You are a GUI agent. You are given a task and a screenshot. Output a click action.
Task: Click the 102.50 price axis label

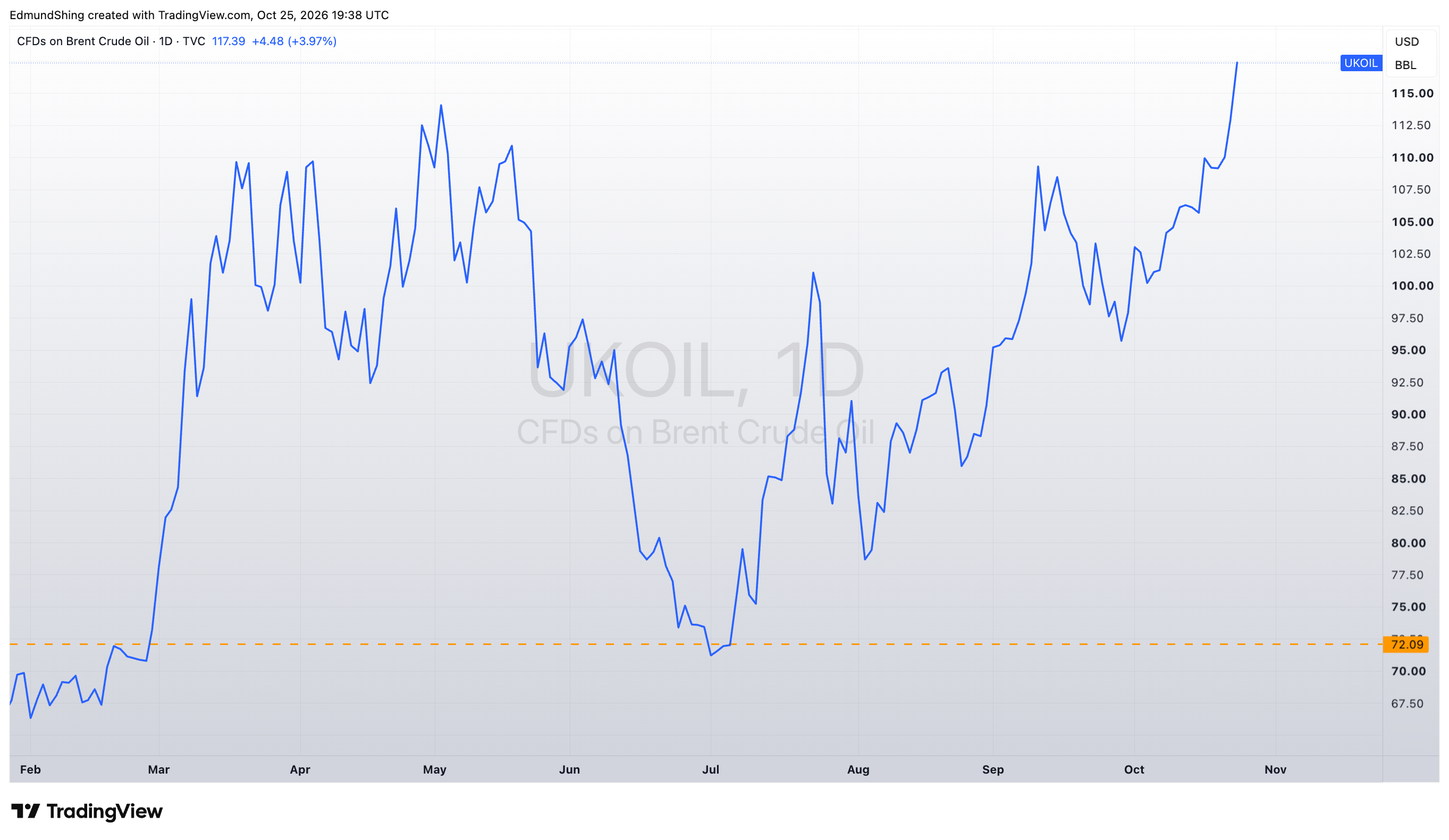1411,254
